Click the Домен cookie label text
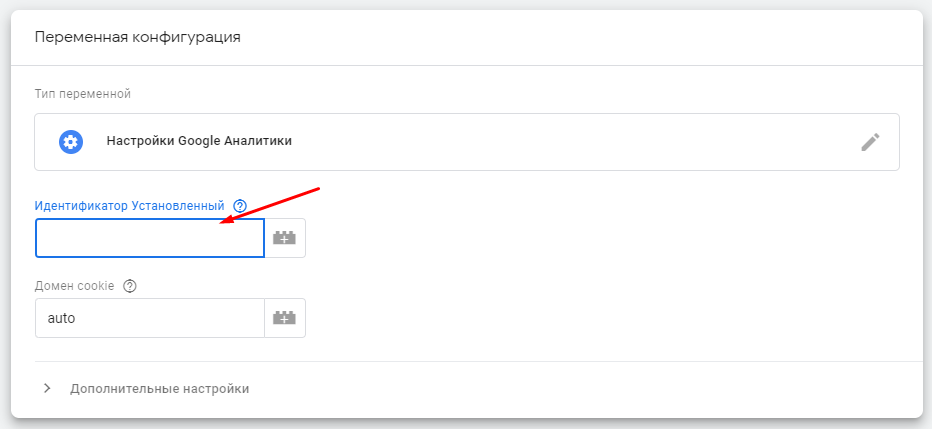 click(x=74, y=286)
